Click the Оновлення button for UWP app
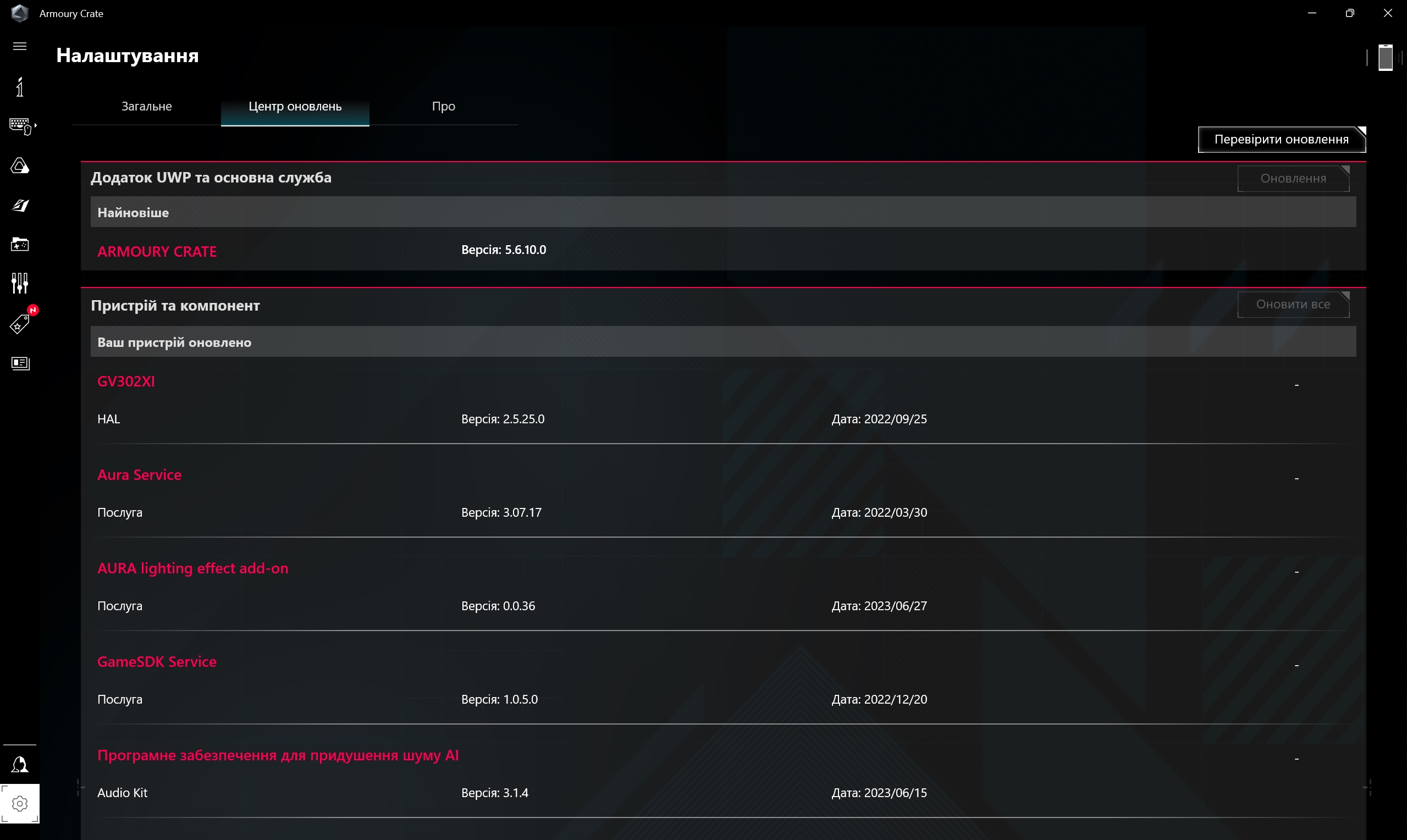 1293,179
